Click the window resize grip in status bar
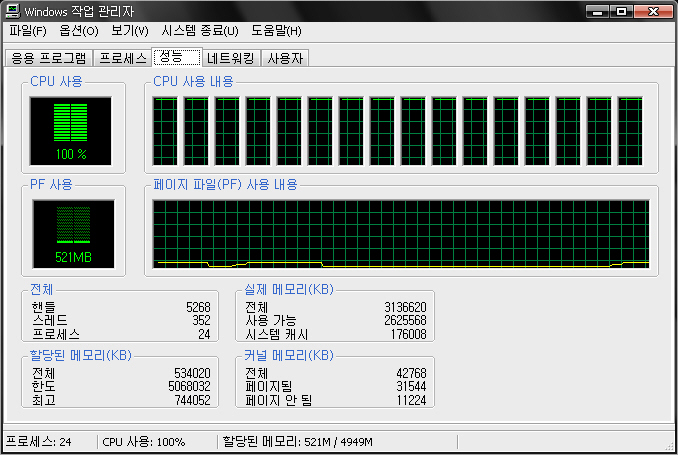The width and height of the screenshot is (678, 455). [x=670, y=445]
